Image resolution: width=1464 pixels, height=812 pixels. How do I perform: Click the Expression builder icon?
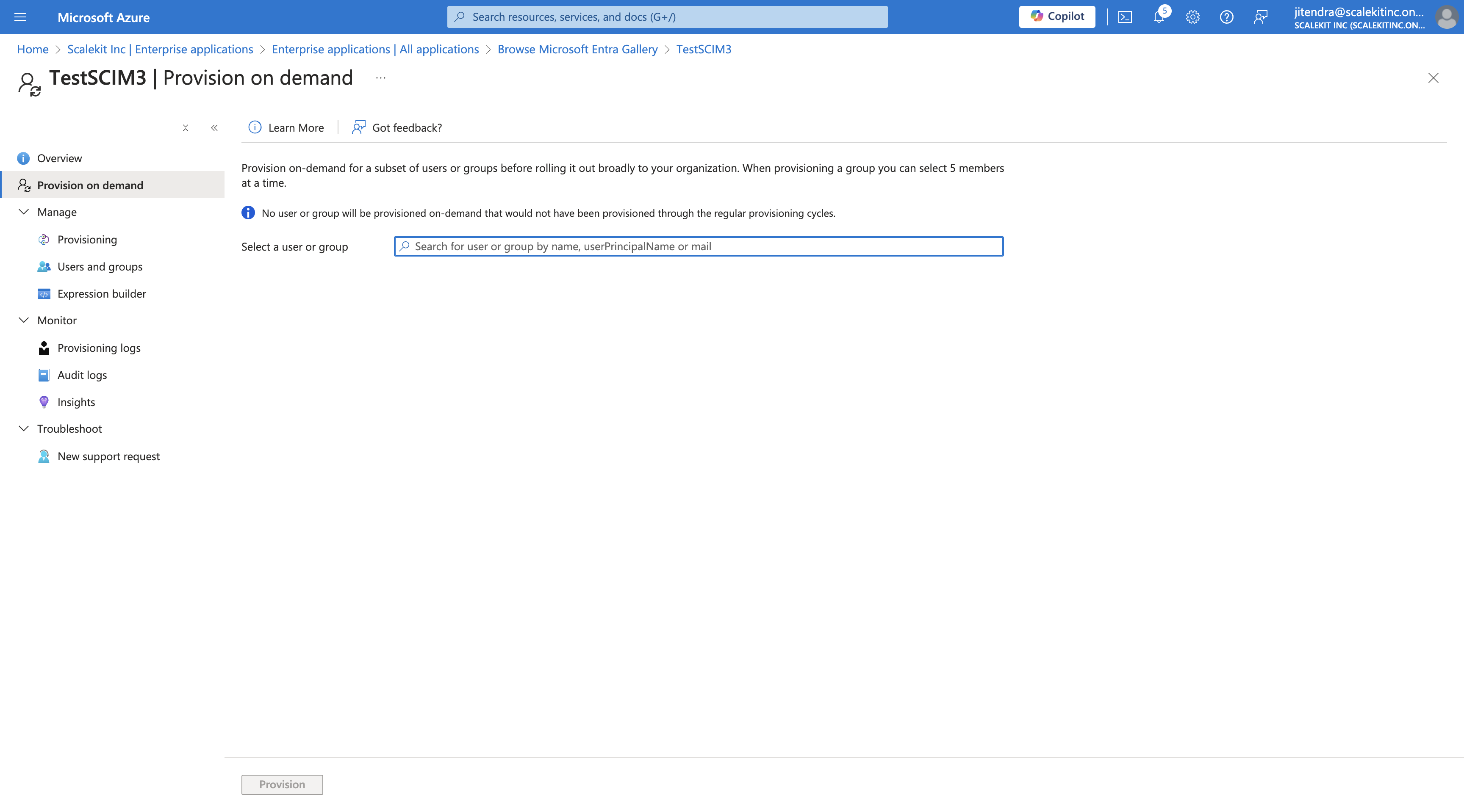(44, 294)
